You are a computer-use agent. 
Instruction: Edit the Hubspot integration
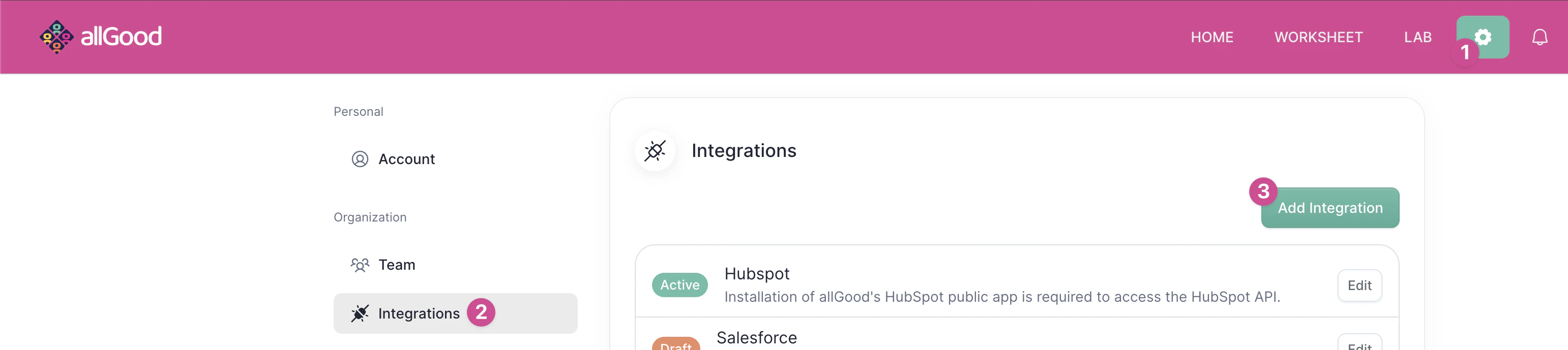tap(1359, 285)
